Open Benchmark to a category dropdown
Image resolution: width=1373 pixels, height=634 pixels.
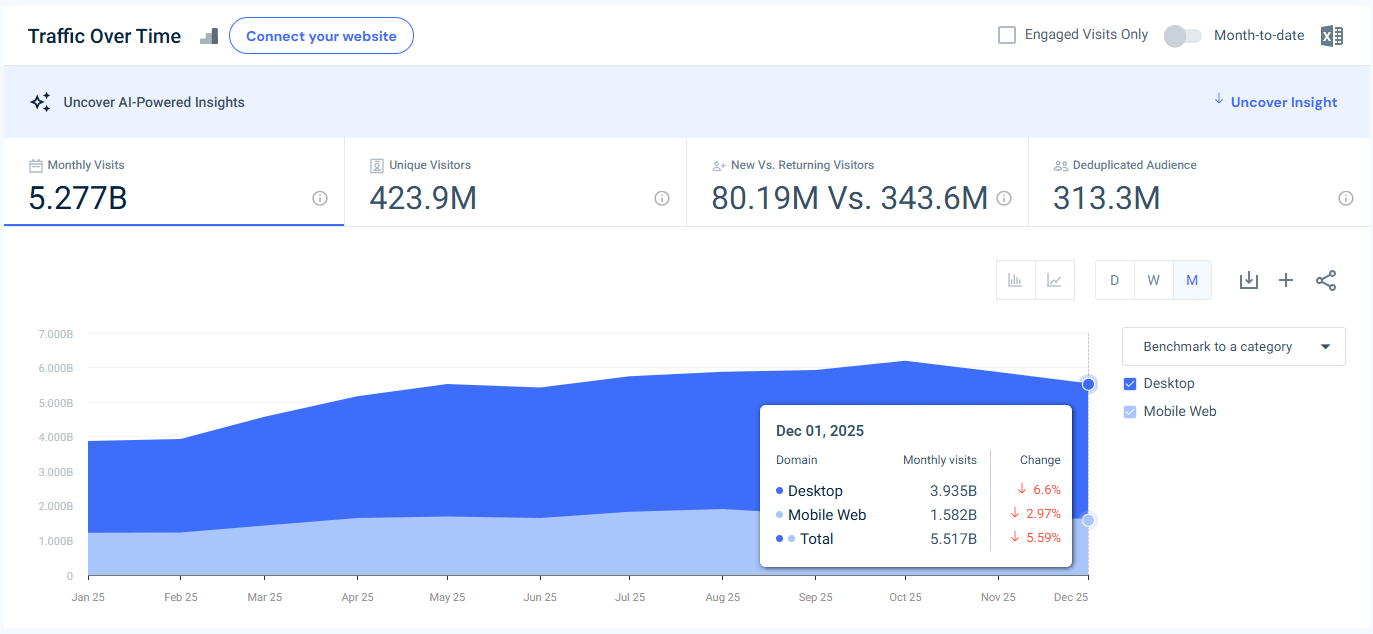pos(1233,346)
